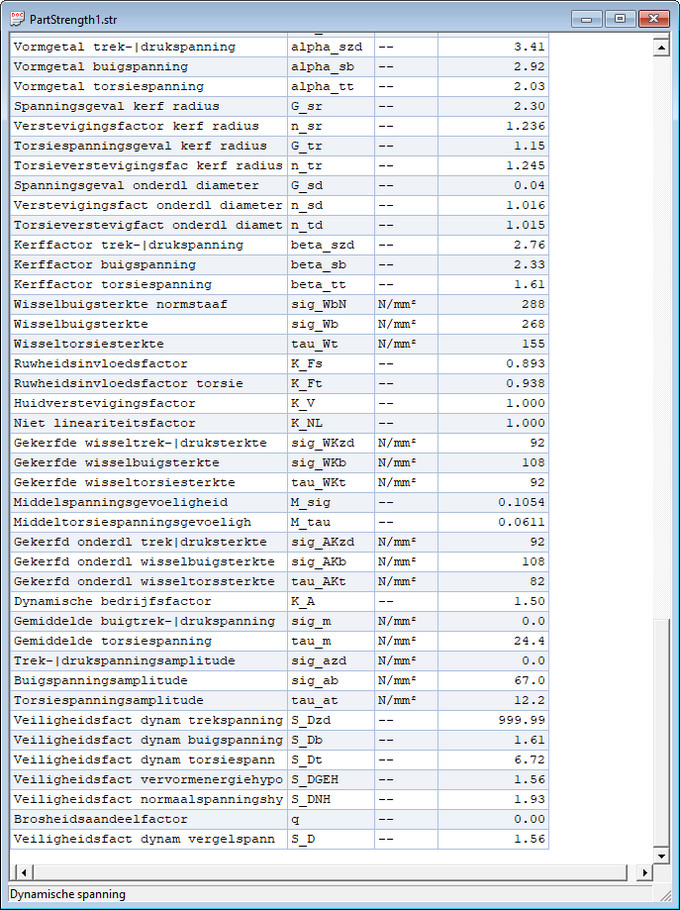Click the horizontal scrollbar thumb
Screen dimensions: 680x910
point(329,872)
